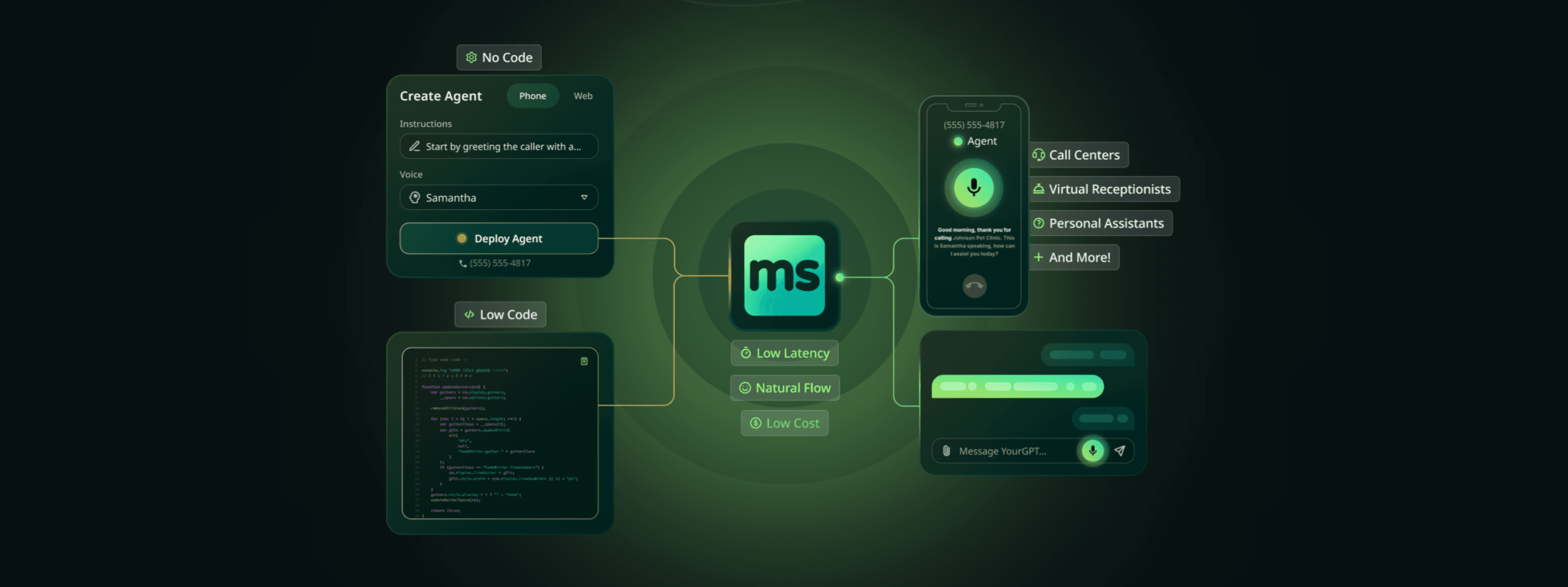This screenshot has height=587, width=1568.
Task: Click the copy clipboard icon in code editor
Action: pyautogui.click(x=584, y=361)
